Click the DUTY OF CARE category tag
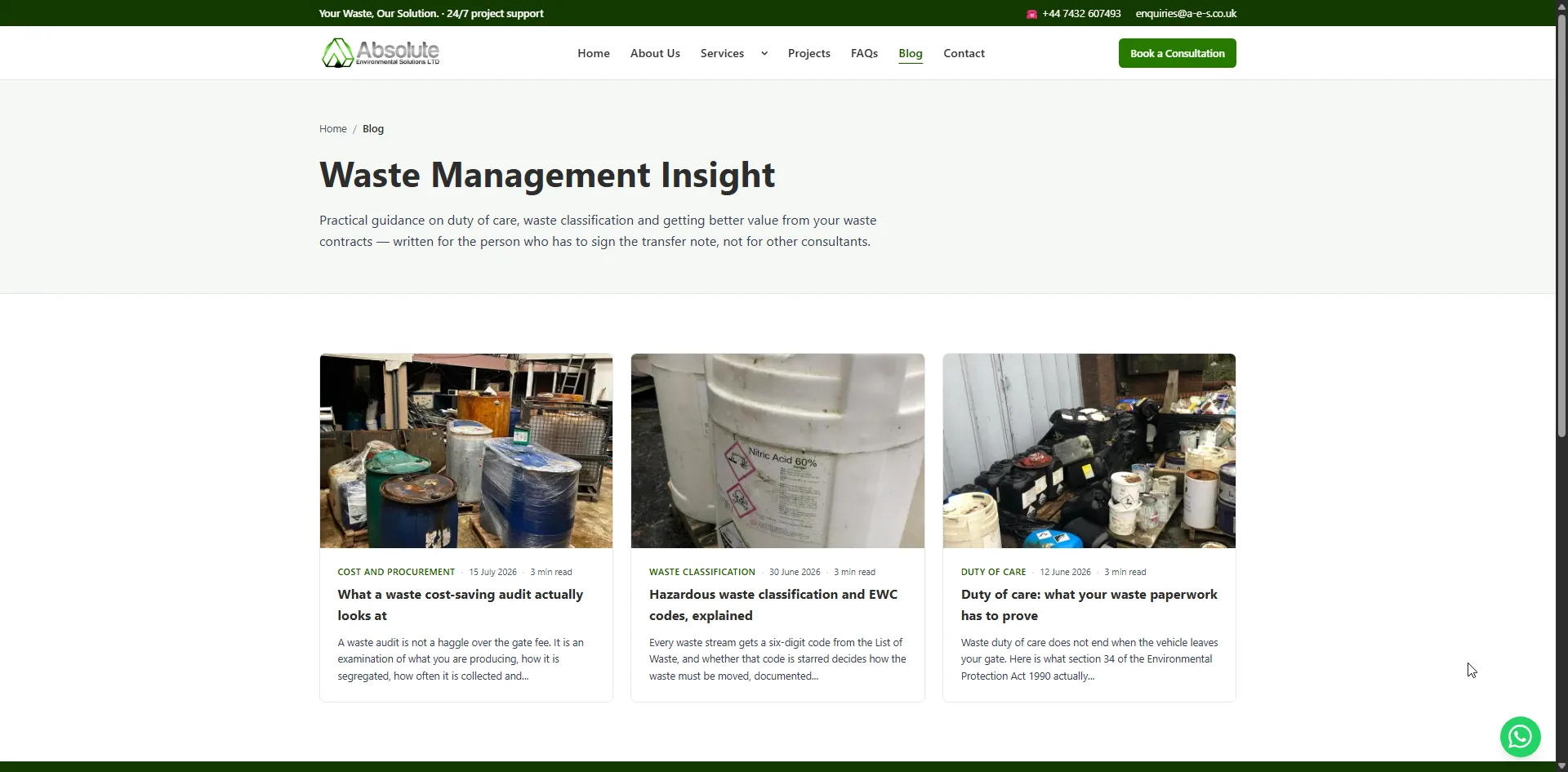 (994, 573)
